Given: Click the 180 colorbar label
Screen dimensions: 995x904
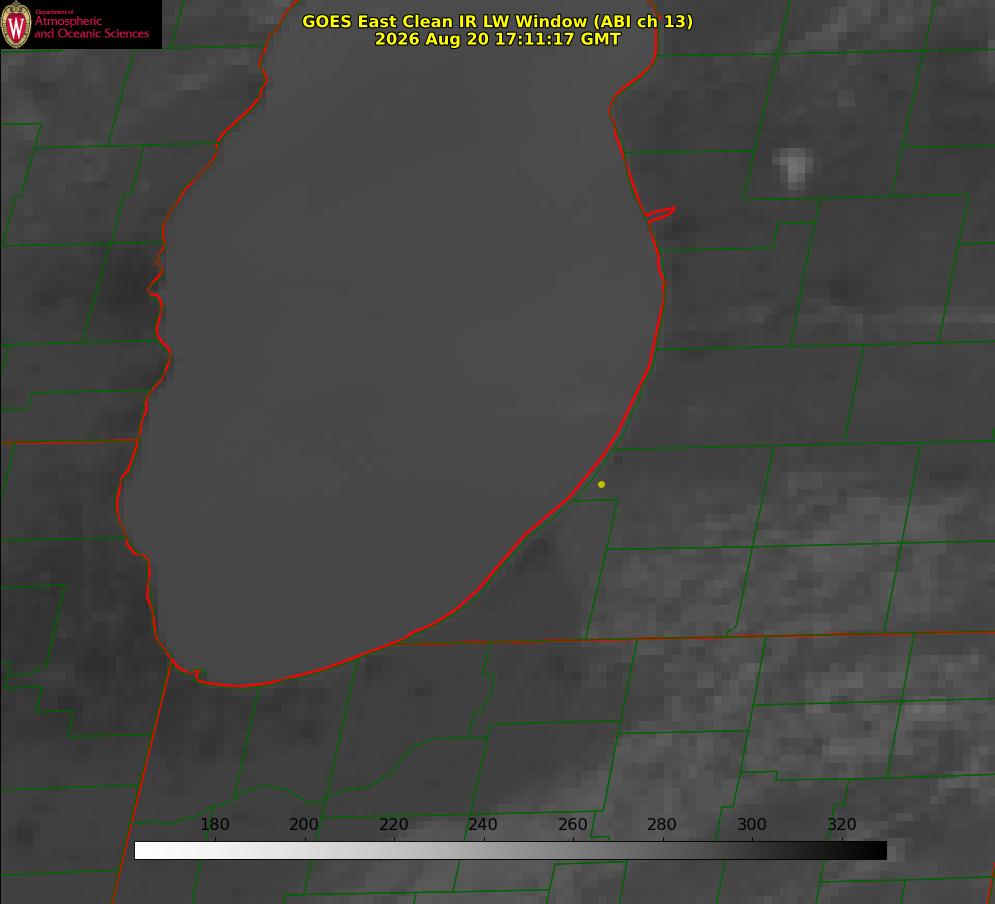Looking at the screenshot, I should point(214,824).
